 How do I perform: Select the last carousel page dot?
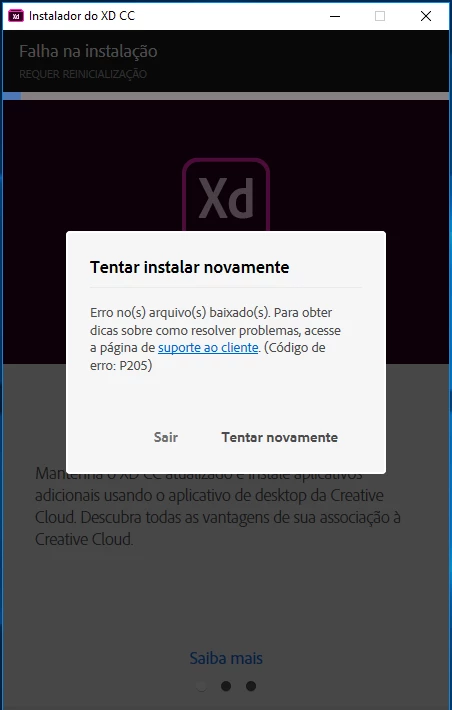(x=251, y=686)
